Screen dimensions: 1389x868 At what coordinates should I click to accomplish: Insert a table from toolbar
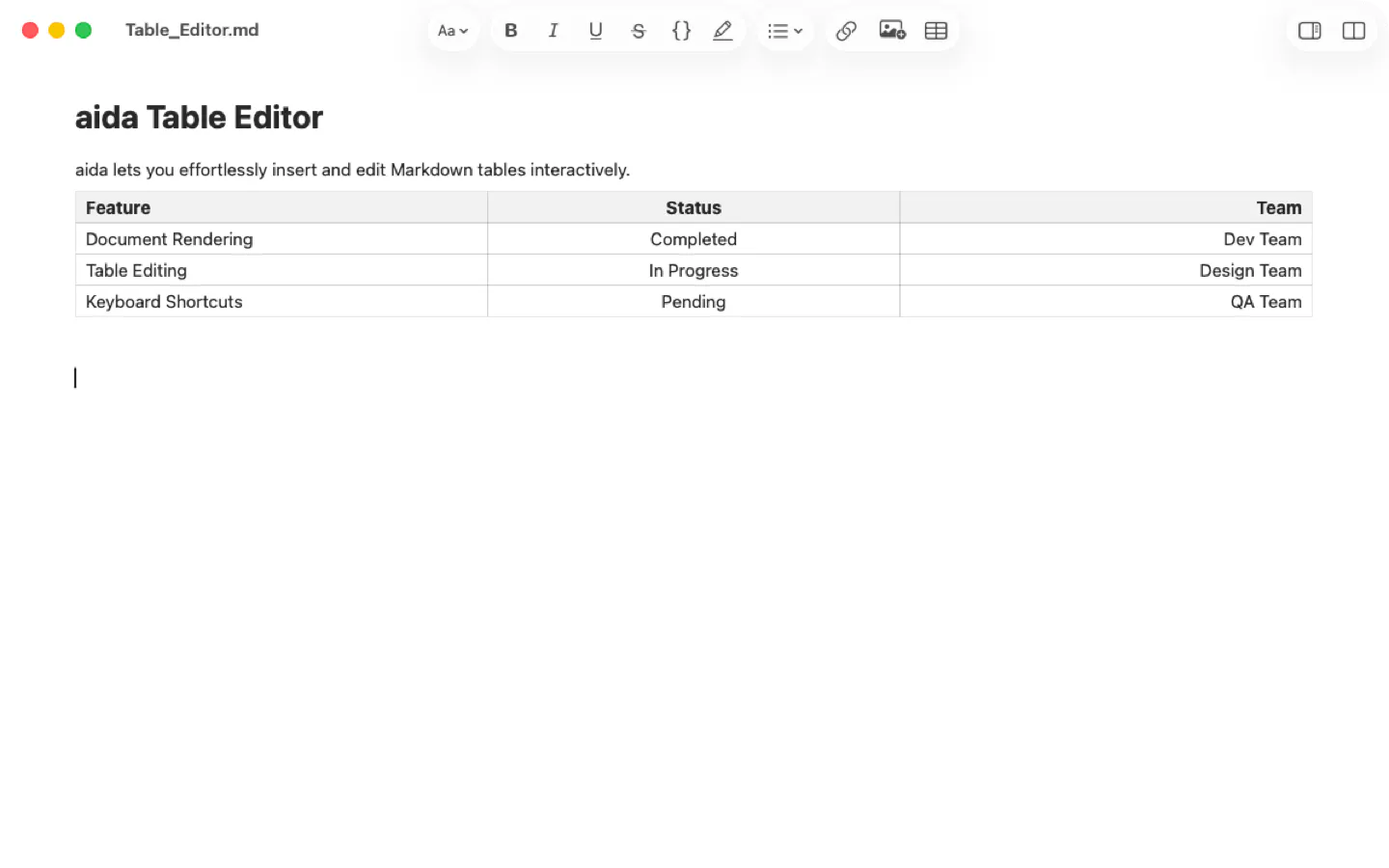point(936,31)
